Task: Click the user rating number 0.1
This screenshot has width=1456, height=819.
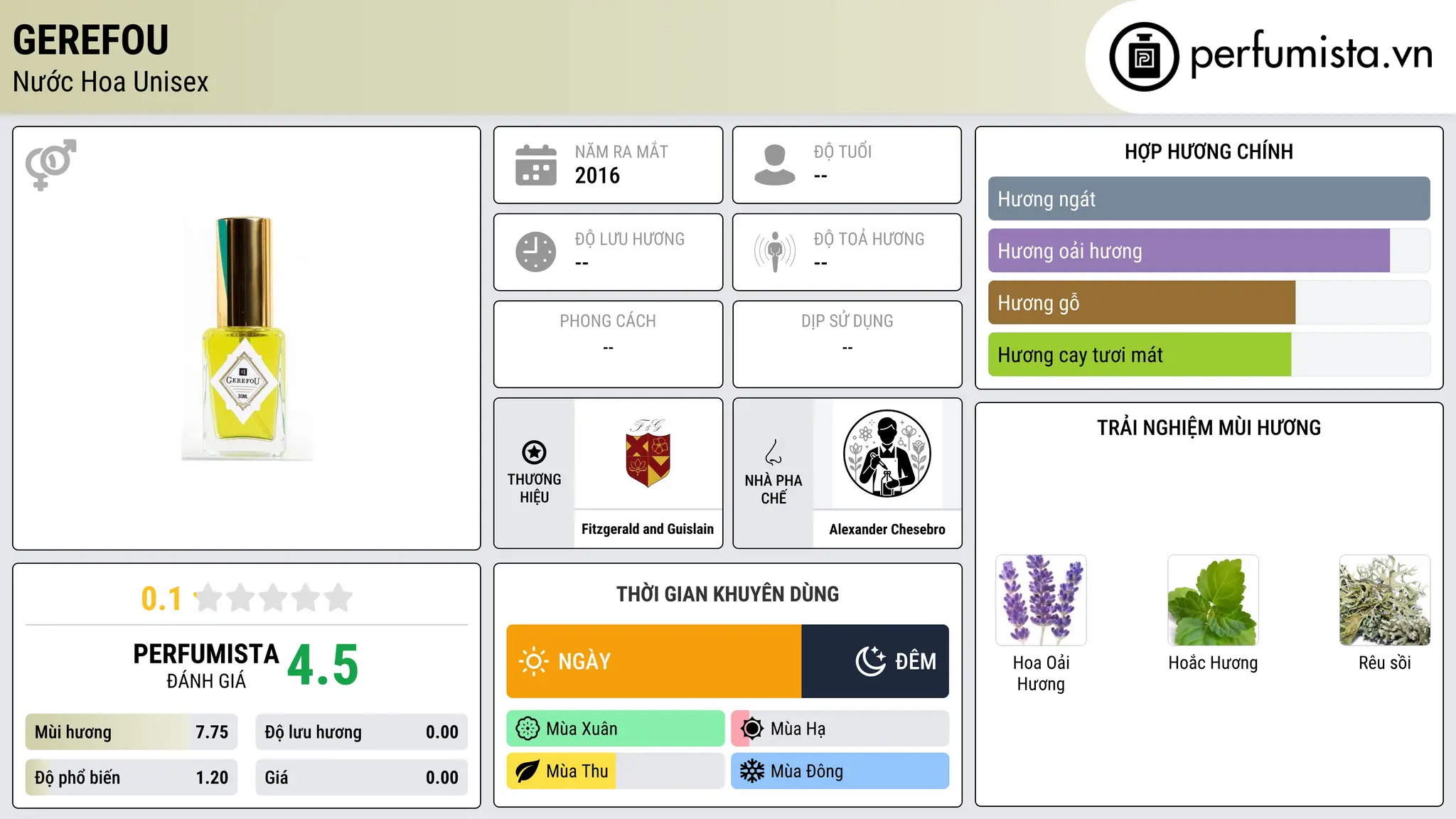Action: 161,599
